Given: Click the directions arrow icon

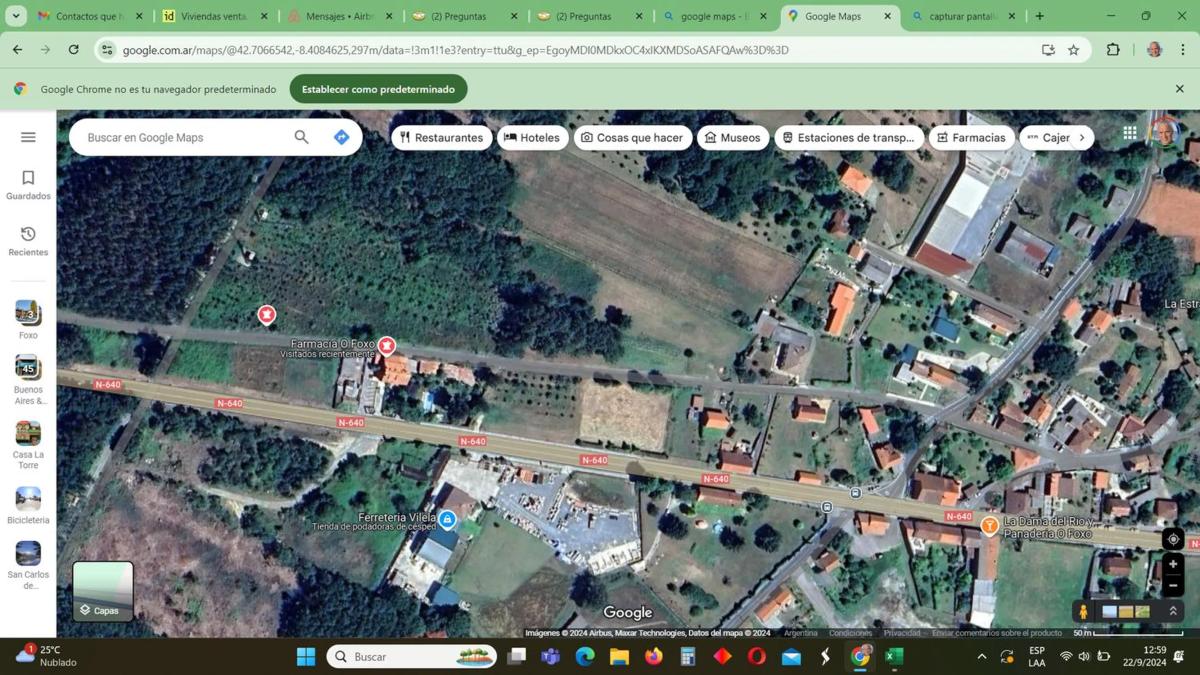Looking at the screenshot, I should (341, 137).
